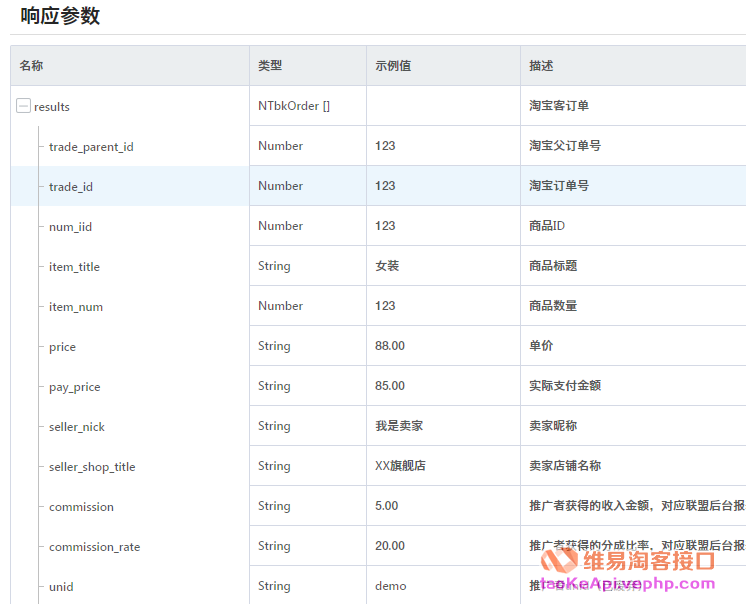
Task: Select the item_title parameter
Action: pos(74,267)
